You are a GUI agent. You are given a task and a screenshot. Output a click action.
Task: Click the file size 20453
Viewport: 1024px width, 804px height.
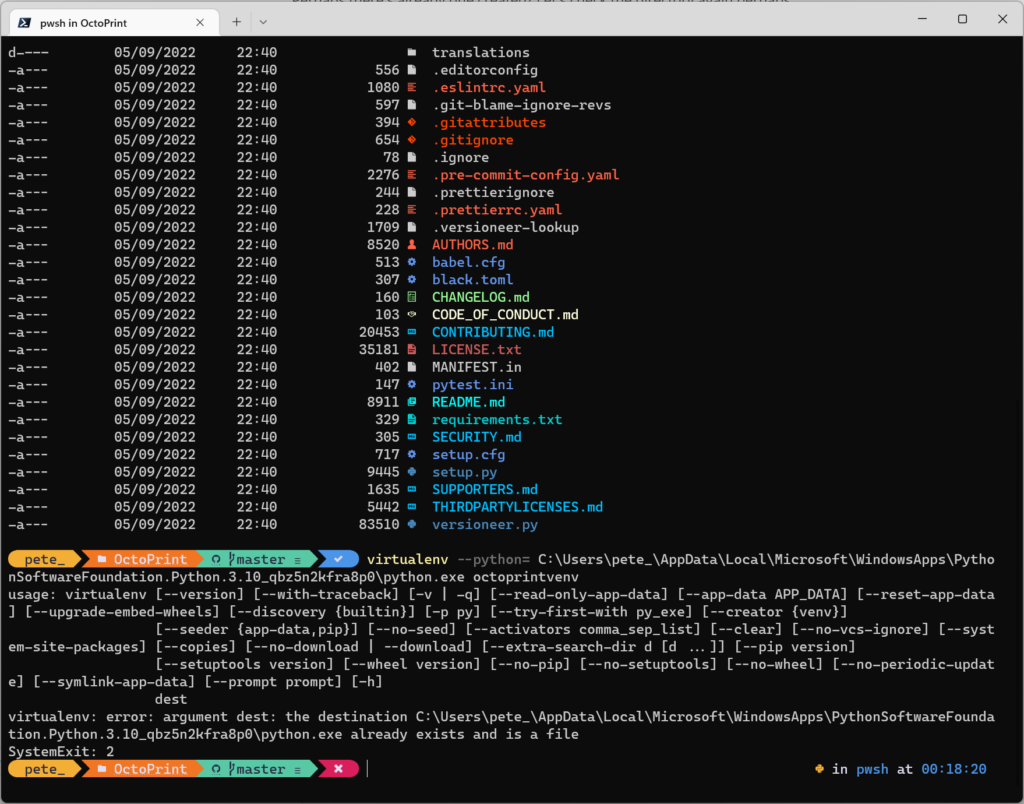click(x=379, y=332)
